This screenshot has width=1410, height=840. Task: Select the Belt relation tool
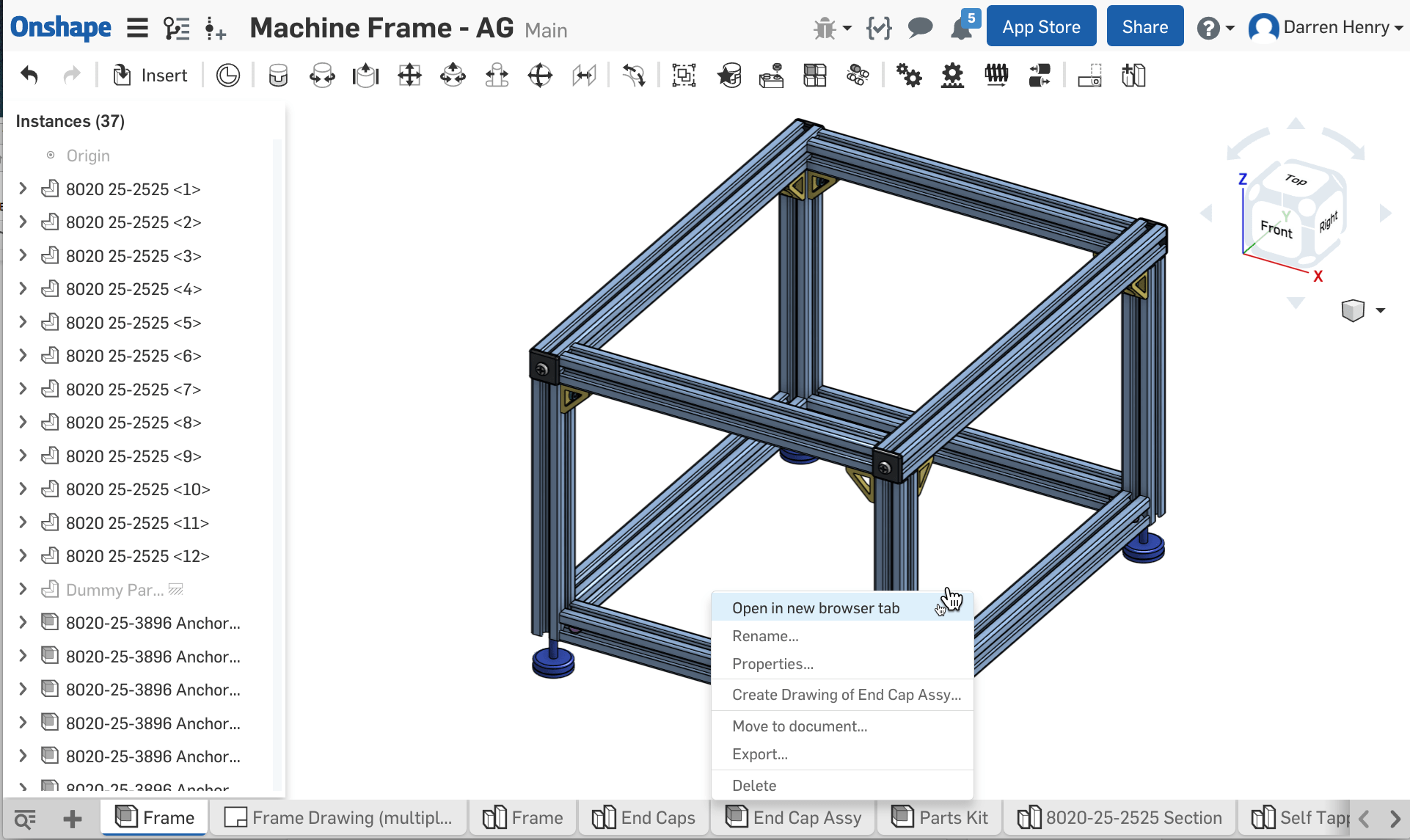click(1040, 75)
